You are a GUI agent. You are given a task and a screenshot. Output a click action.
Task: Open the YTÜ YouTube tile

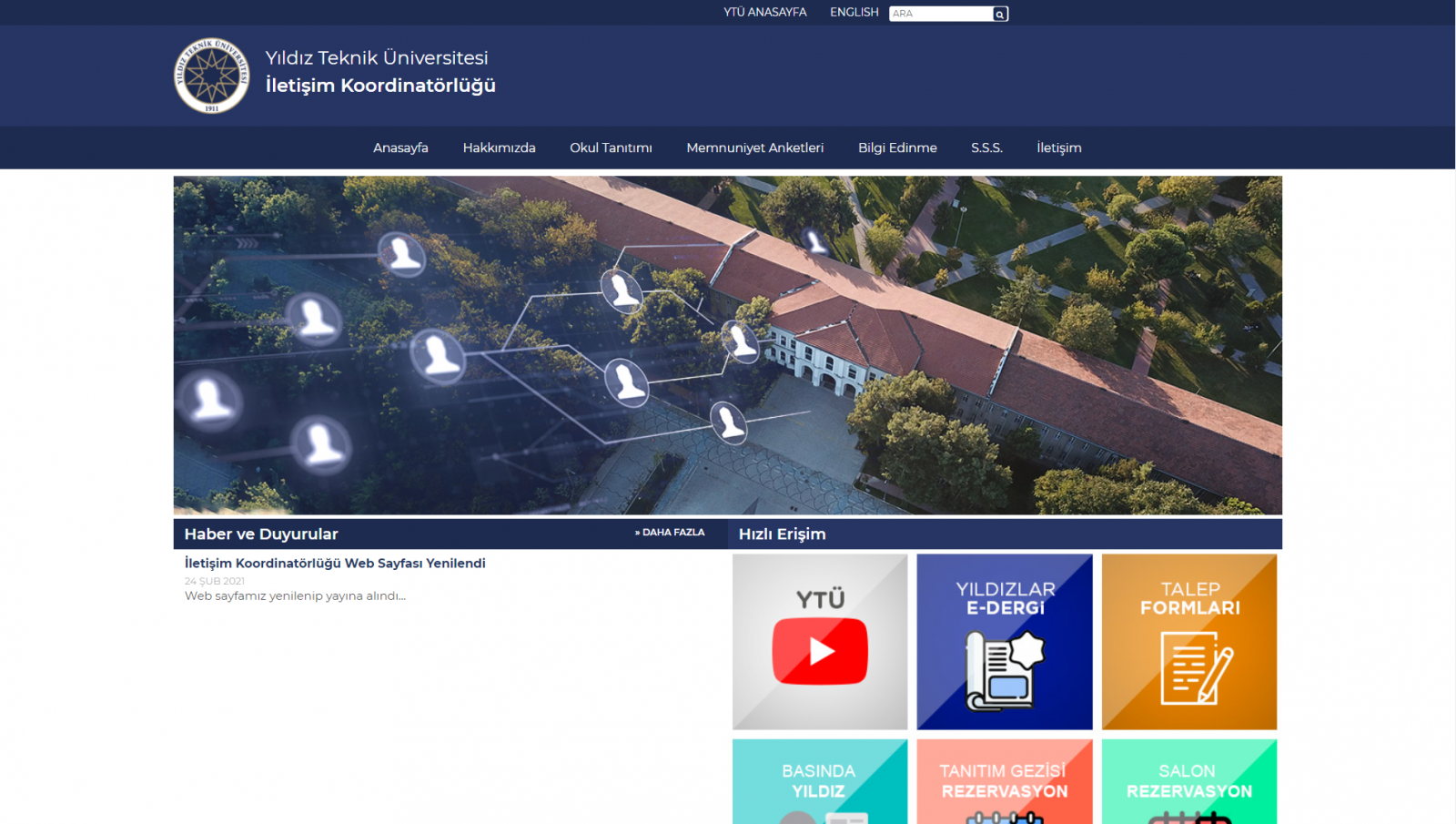coord(820,642)
